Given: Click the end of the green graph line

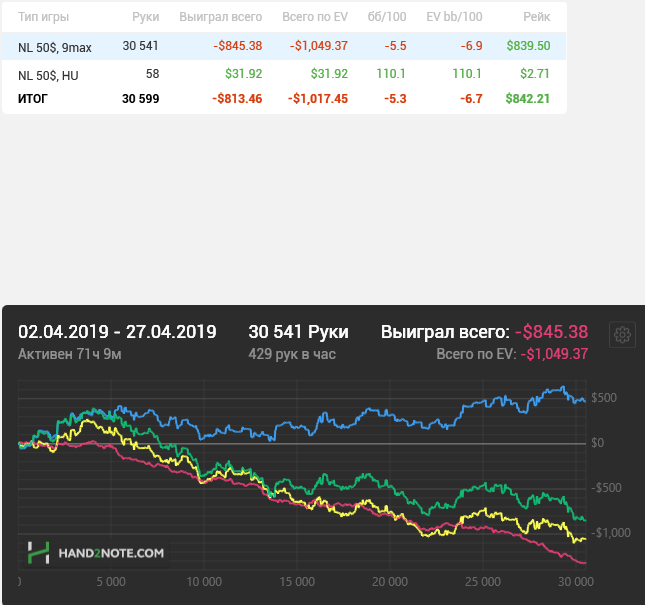Looking at the screenshot, I should [585, 520].
